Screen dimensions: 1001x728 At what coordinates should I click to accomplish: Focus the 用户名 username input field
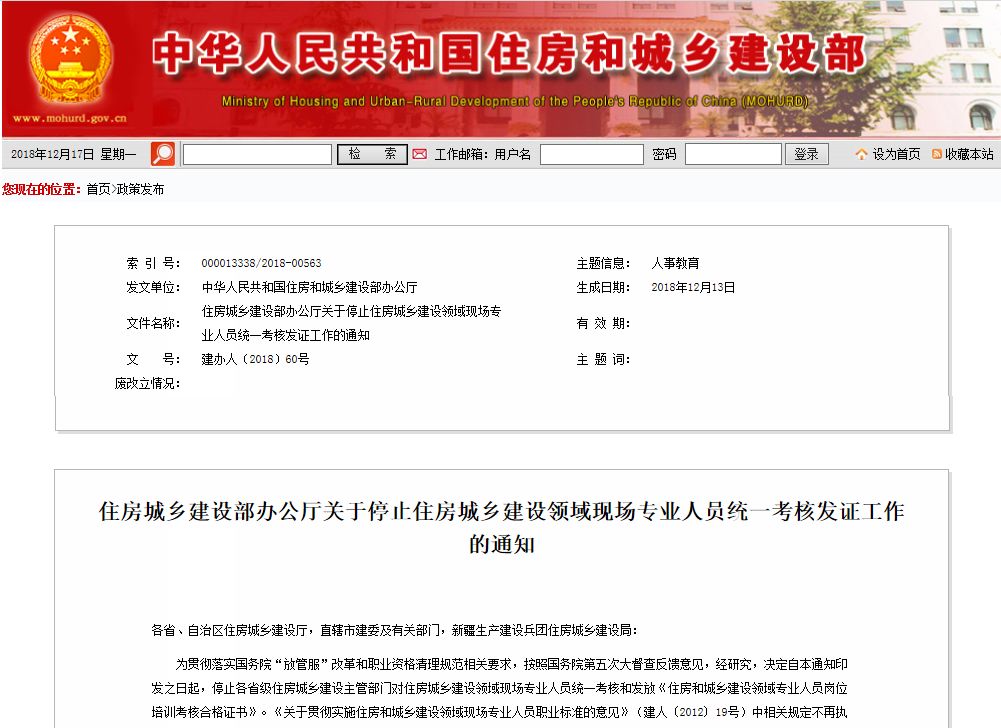pos(592,155)
